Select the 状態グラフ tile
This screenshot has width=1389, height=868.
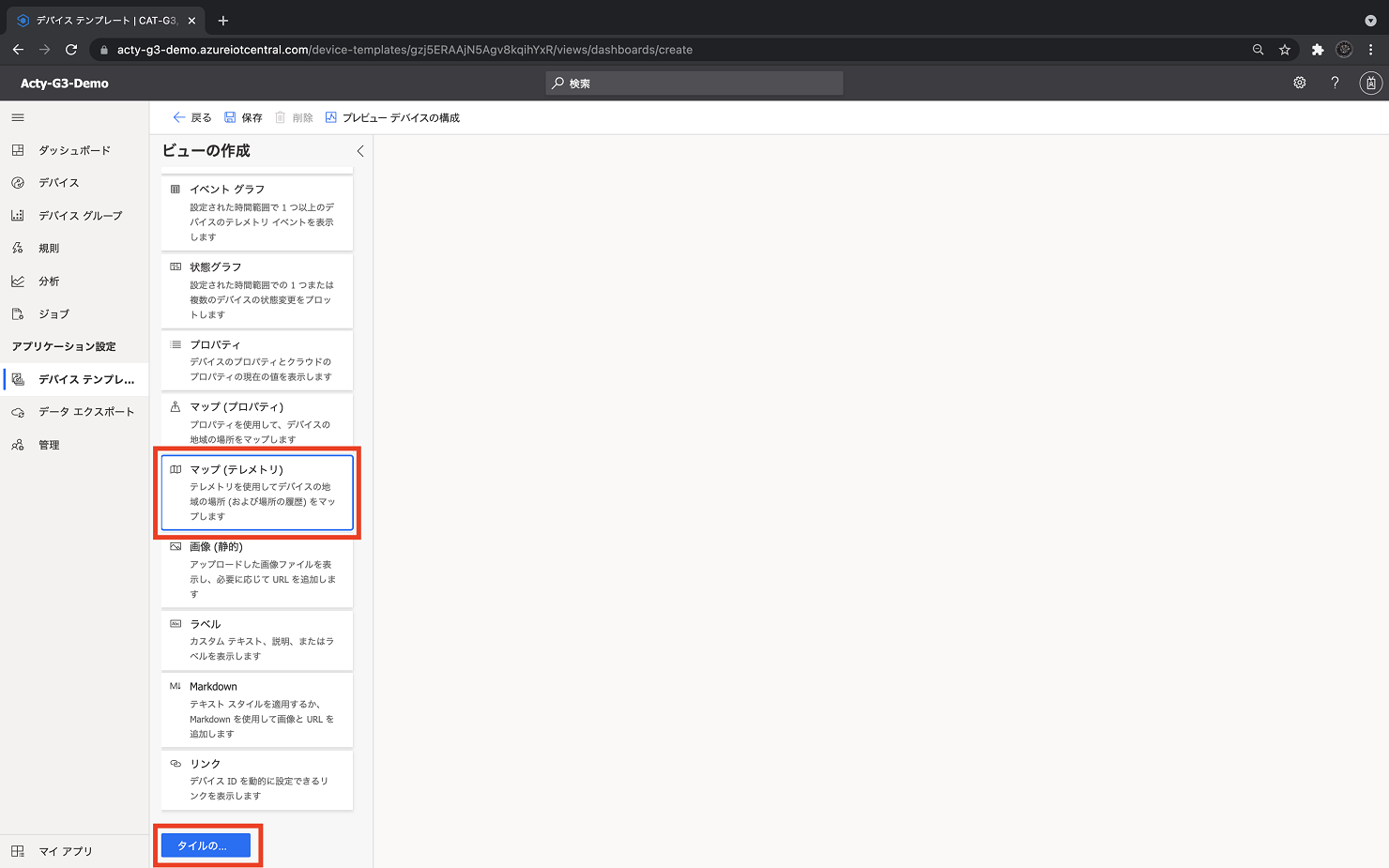(x=257, y=291)
